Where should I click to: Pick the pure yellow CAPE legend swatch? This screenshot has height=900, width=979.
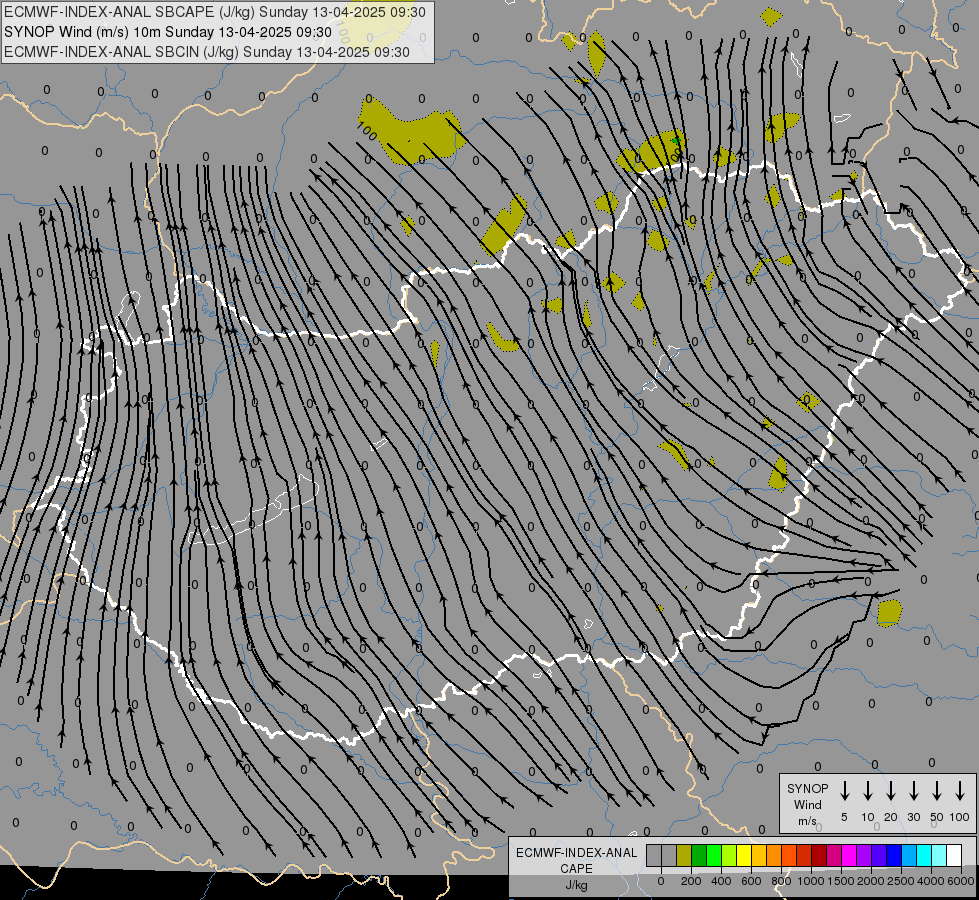(x=744, y=855)
